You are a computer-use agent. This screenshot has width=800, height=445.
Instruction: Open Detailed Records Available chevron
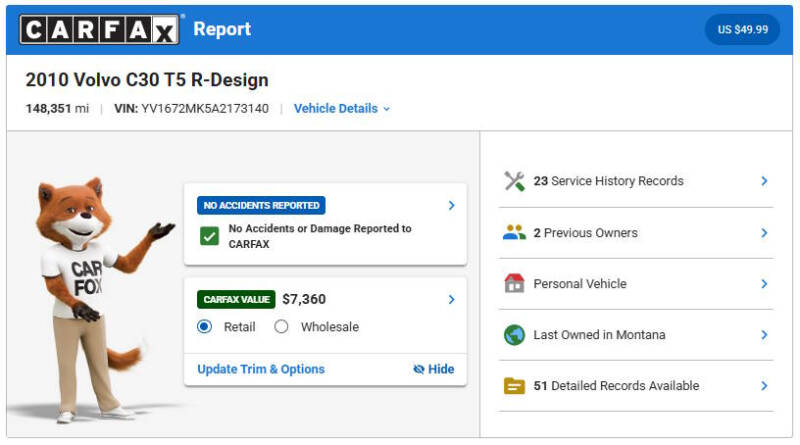[764, 386]
